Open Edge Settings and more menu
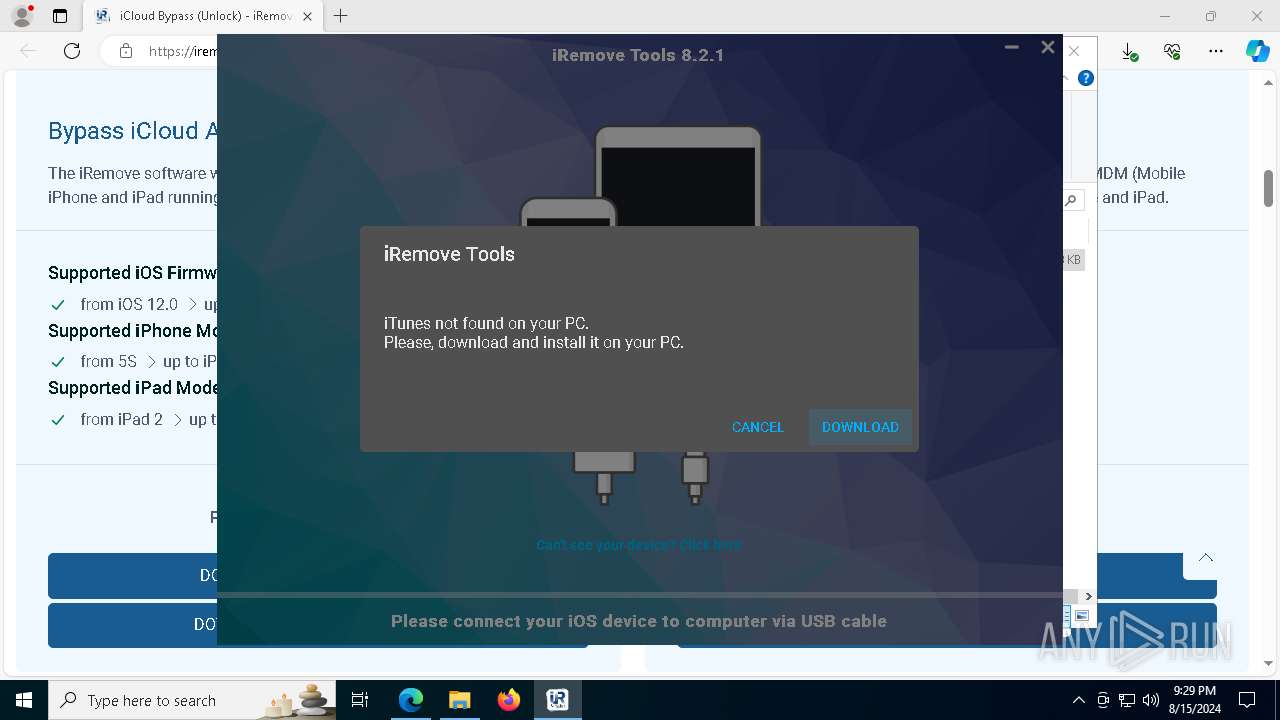Screen dimensions: 1280x720 [x=1216, y=51]
